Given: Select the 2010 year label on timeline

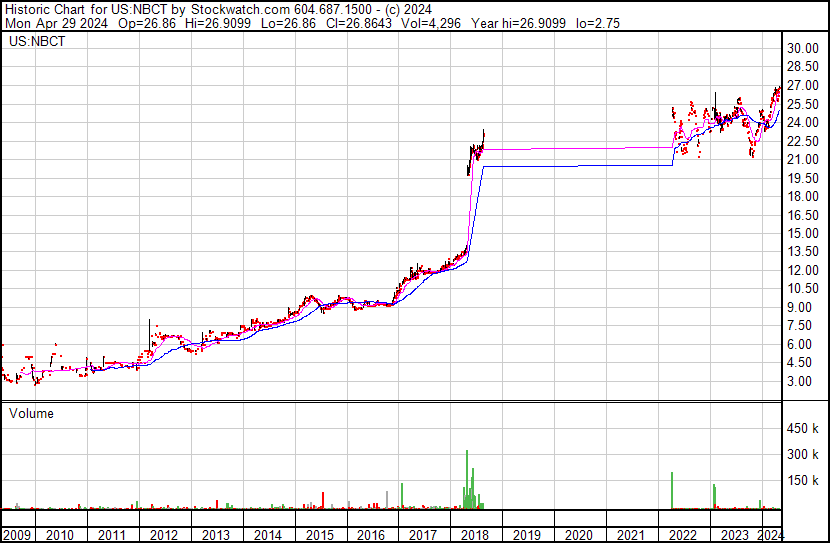Looking at the screenshot, I should click(x=60, y=535).
